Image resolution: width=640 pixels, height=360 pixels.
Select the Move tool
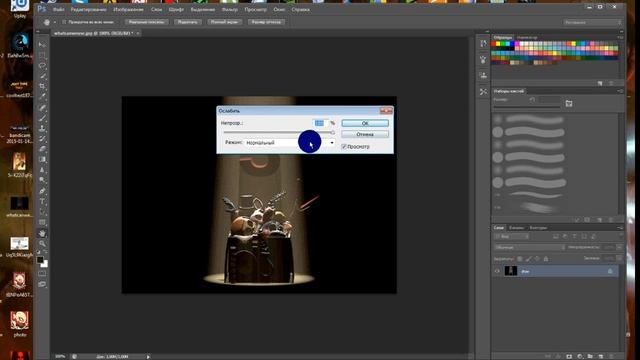click(42, 44)
